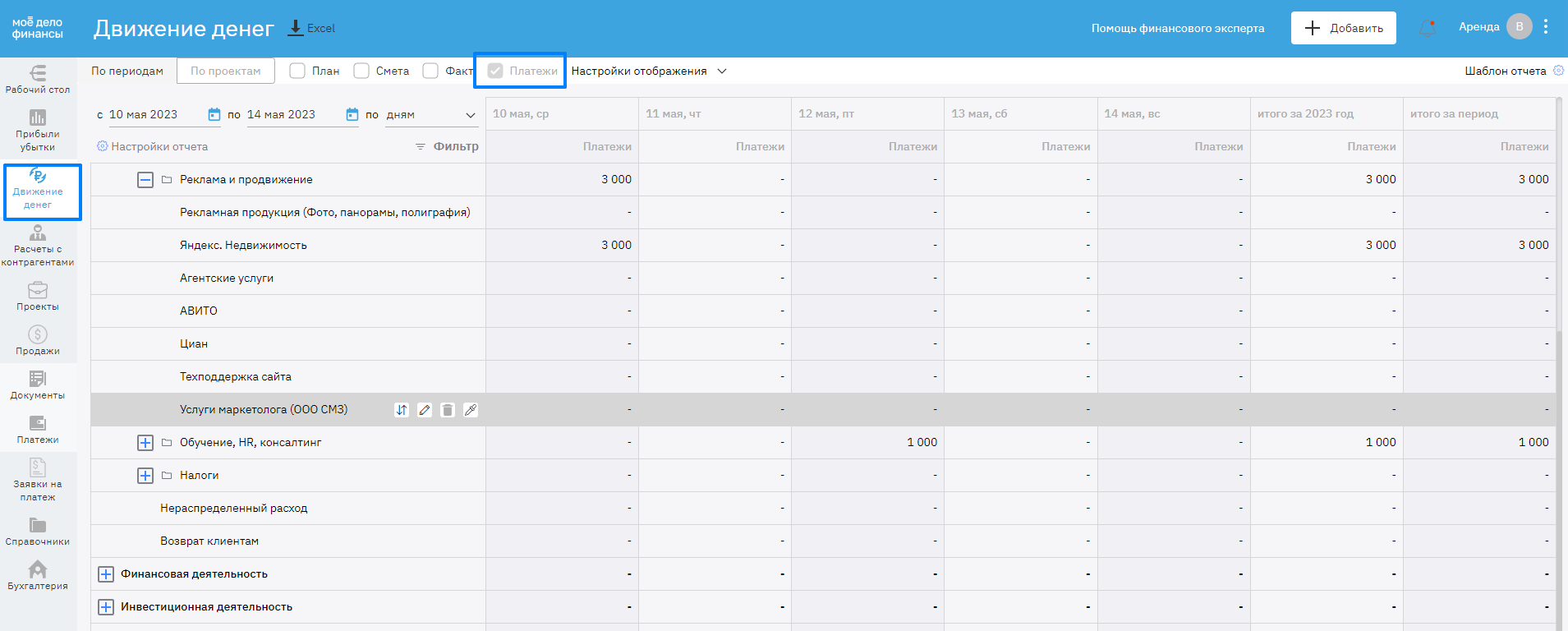Click the trash icon for Услуги маркетолога
Image resolution: width=1568 pixels, height=631 pixels.
tap(448, 410)
